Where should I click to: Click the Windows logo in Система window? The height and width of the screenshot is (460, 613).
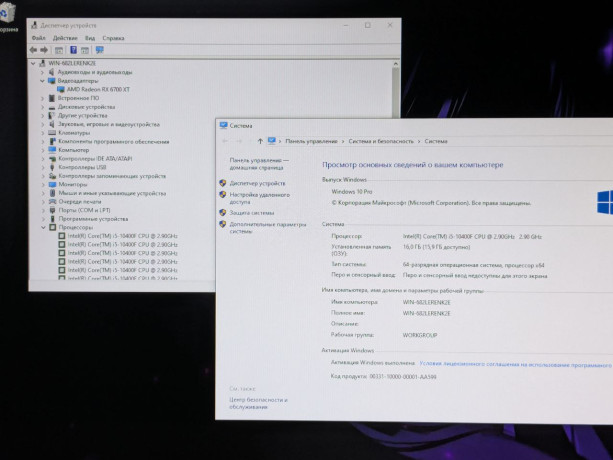tap(604, 202)
